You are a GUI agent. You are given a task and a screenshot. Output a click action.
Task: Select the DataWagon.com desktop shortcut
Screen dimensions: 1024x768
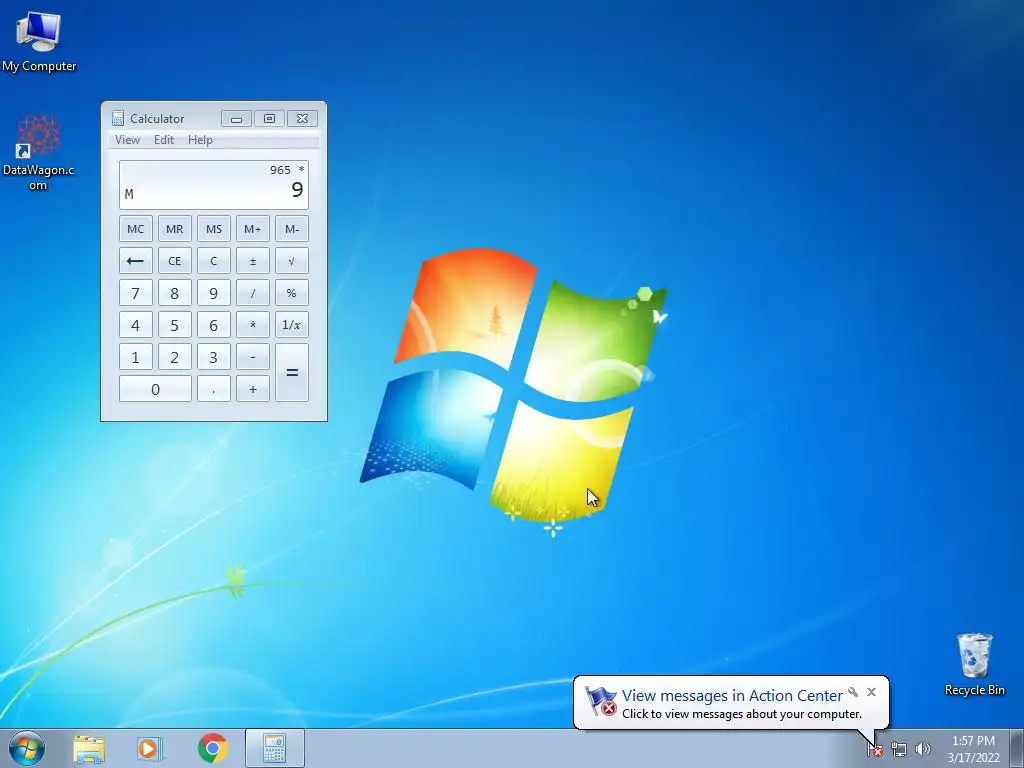click(x=39, y=152)
